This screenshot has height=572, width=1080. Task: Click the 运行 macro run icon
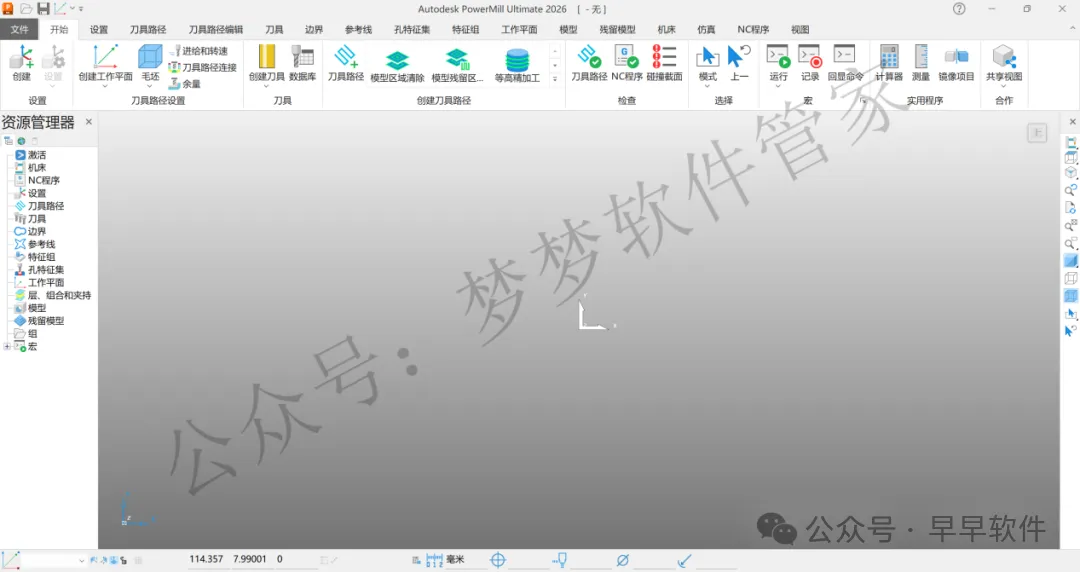(778, 63)
